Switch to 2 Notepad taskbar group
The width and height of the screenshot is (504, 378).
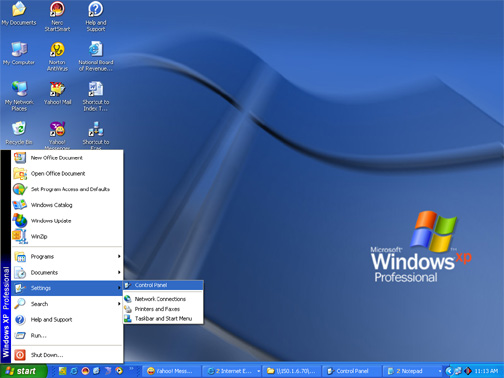[413, 371]
